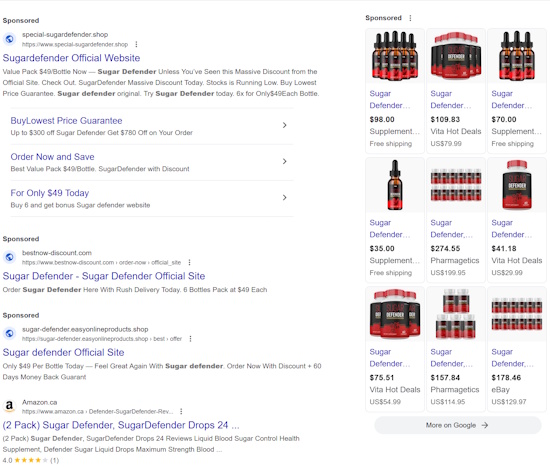This screenshot has width=550, height=469.
Task: Click the Amazon.ca site name
Action: pyautogui.click(x=40, y=402)
